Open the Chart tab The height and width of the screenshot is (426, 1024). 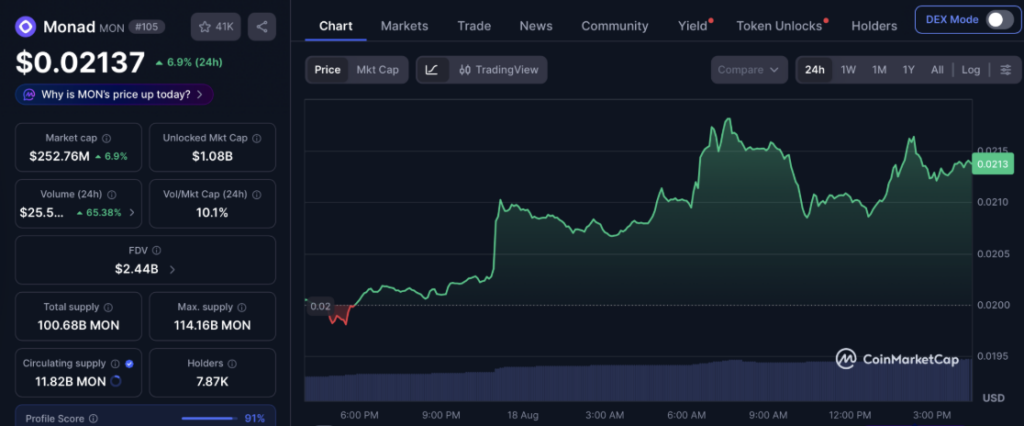[336, 26]
